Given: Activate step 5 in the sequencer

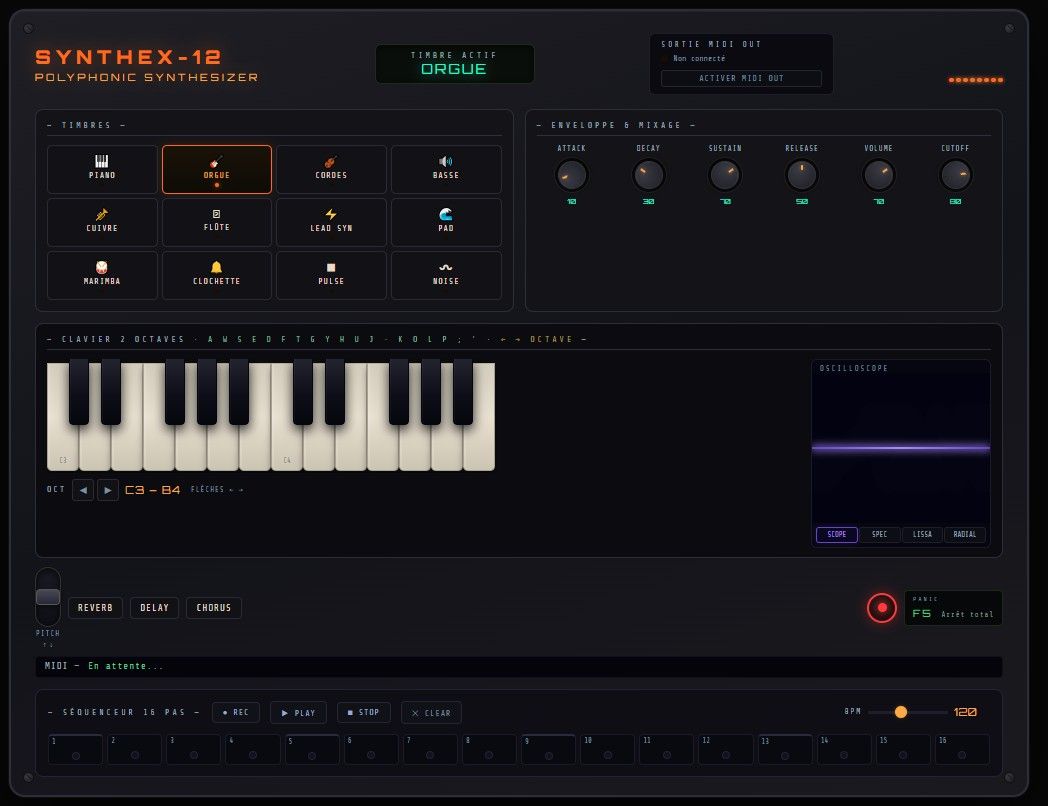Looking at the screenshot, I should (311, 749).
